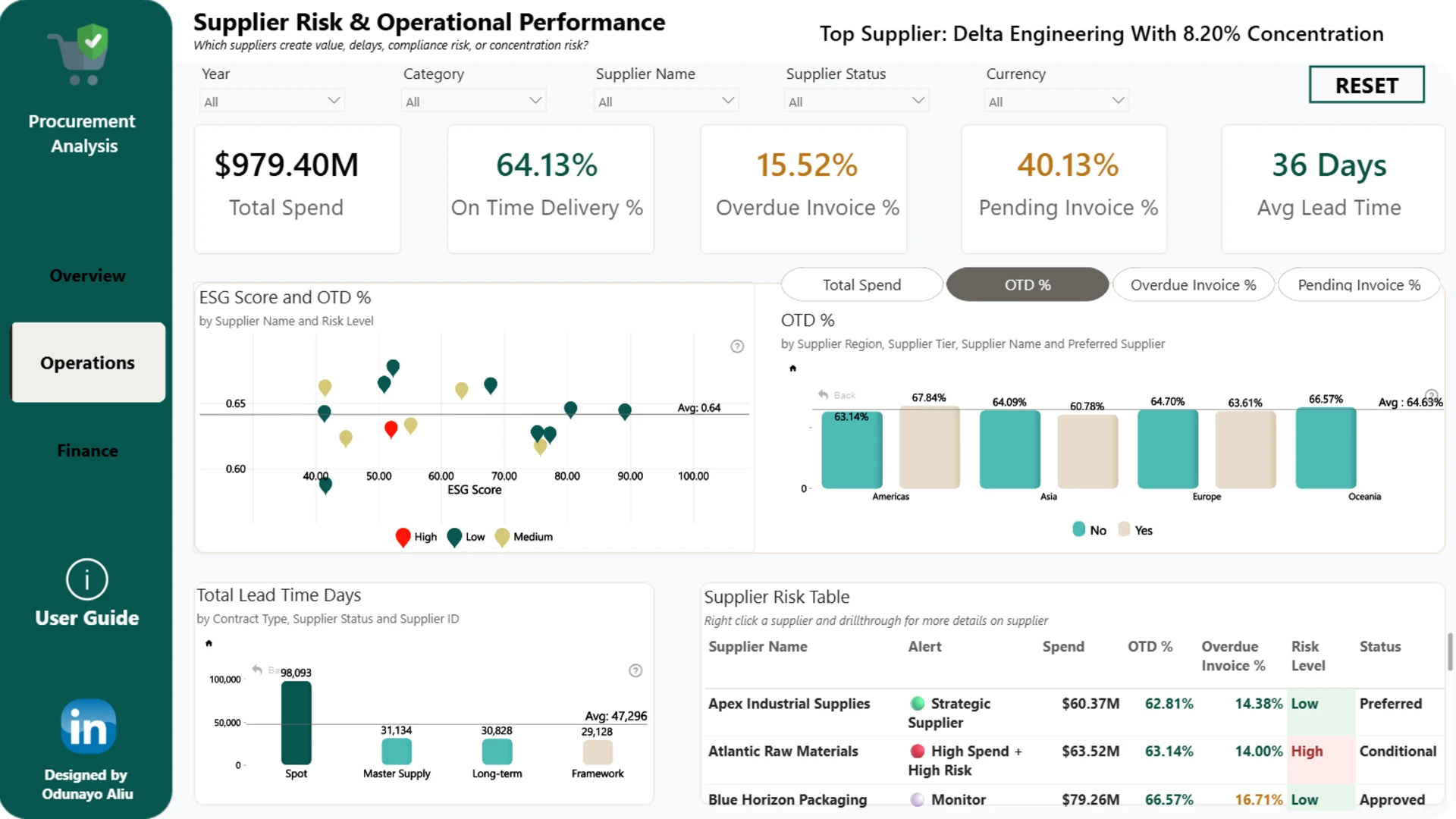Select the Yes legend swatch in OTD chart
This screenshot has height=819, width=1456.
click(1124, 529)
